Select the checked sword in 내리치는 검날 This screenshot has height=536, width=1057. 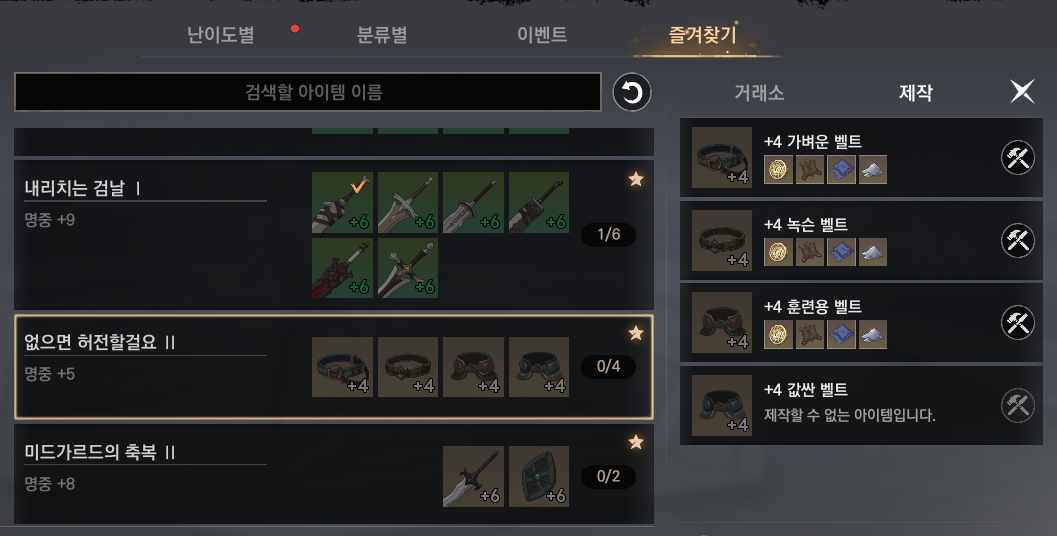pos(342,202)
